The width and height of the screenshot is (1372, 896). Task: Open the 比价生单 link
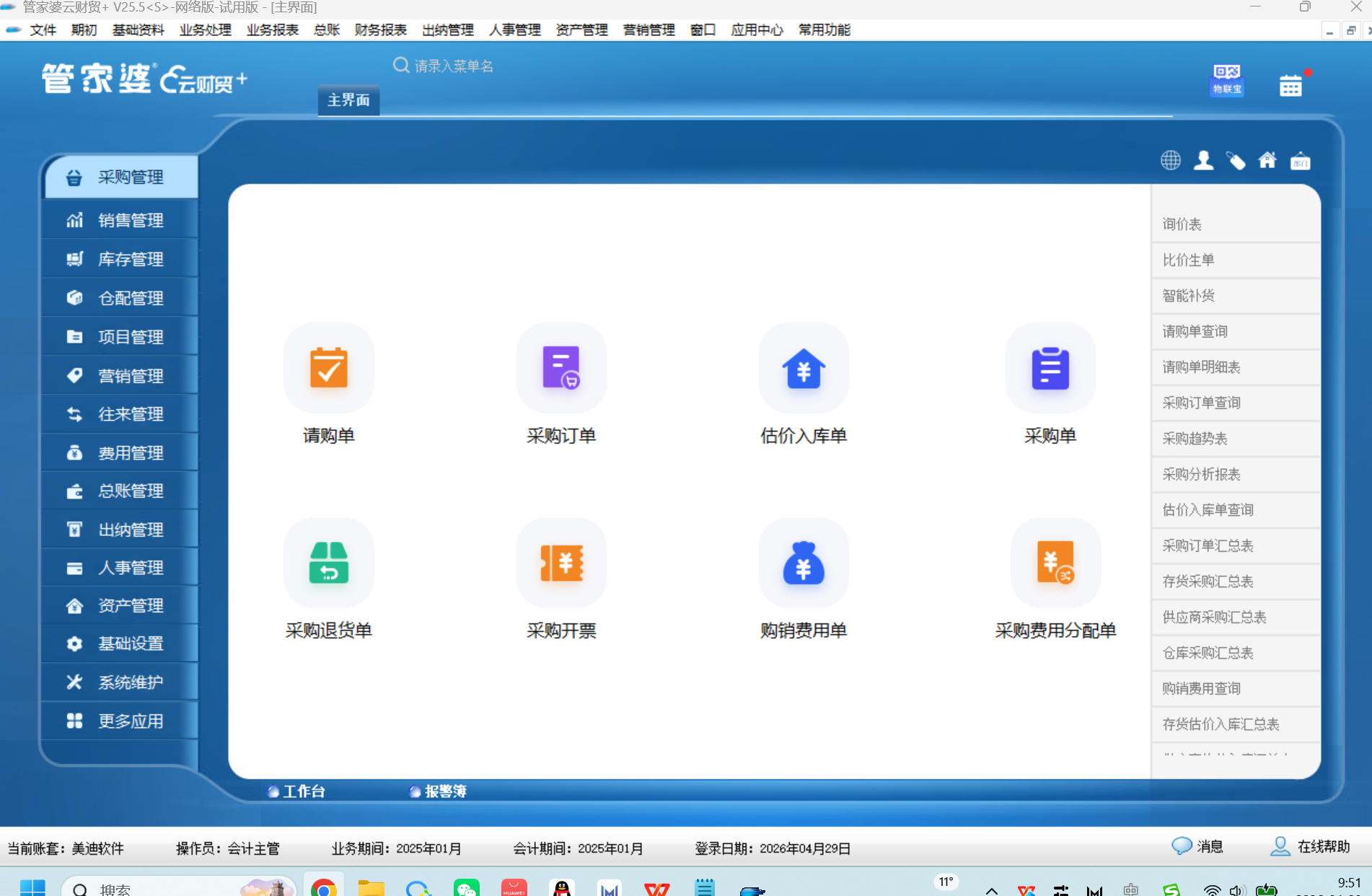1236,260
